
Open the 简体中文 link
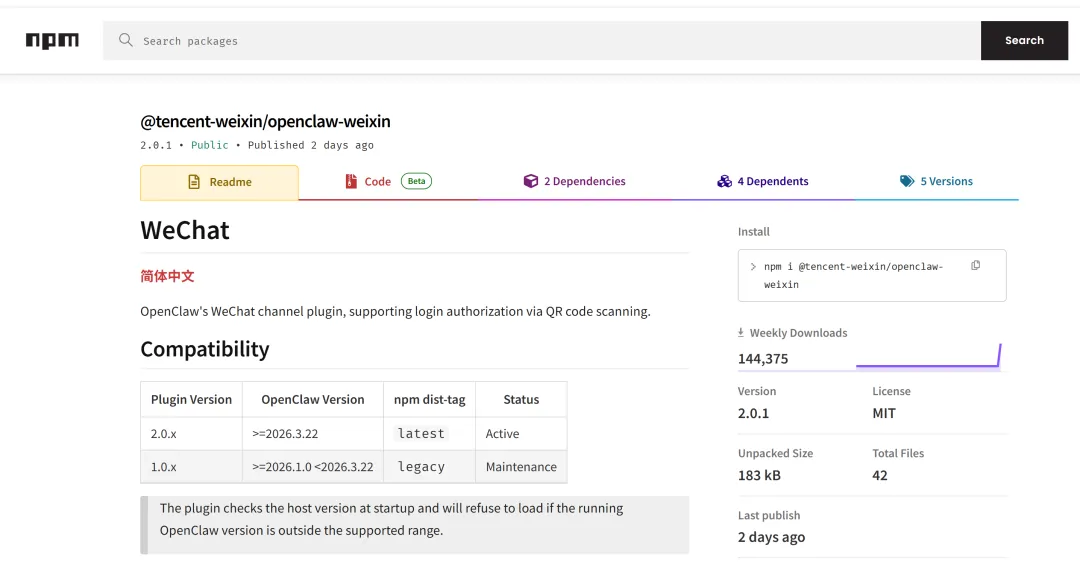pyautogui.click(x=167, y=276)
